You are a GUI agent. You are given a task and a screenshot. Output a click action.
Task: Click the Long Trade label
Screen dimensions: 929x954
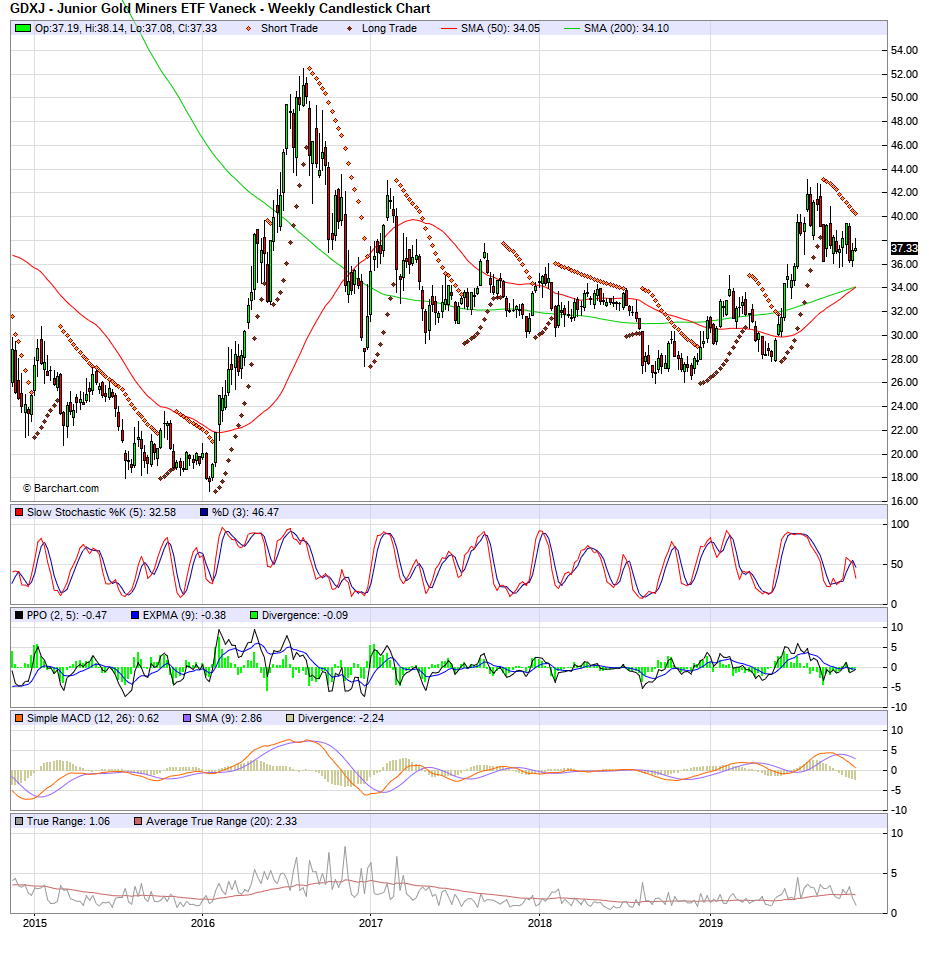389,29
